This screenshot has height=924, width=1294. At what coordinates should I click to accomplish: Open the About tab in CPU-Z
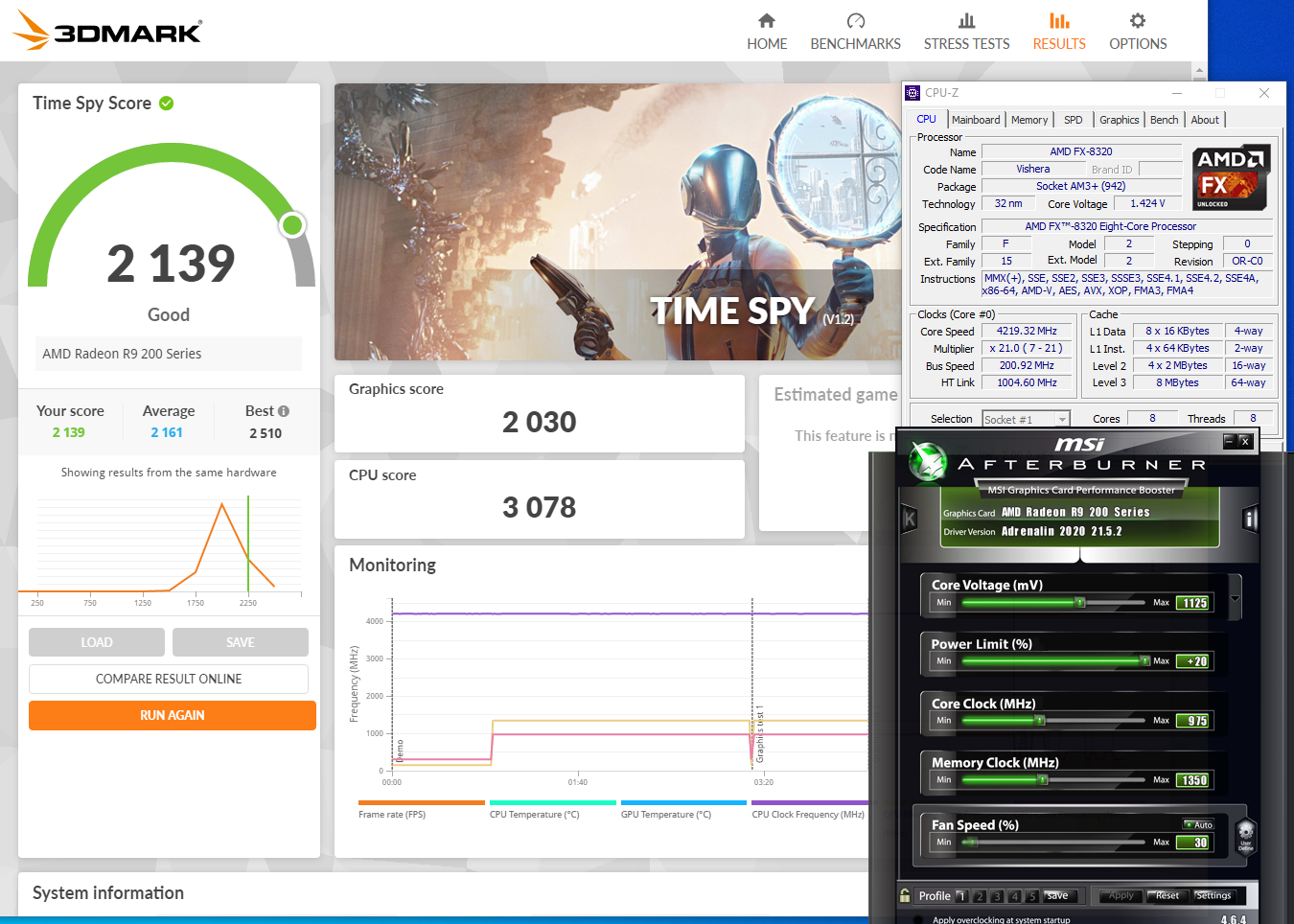click(x=1205, y=120)
